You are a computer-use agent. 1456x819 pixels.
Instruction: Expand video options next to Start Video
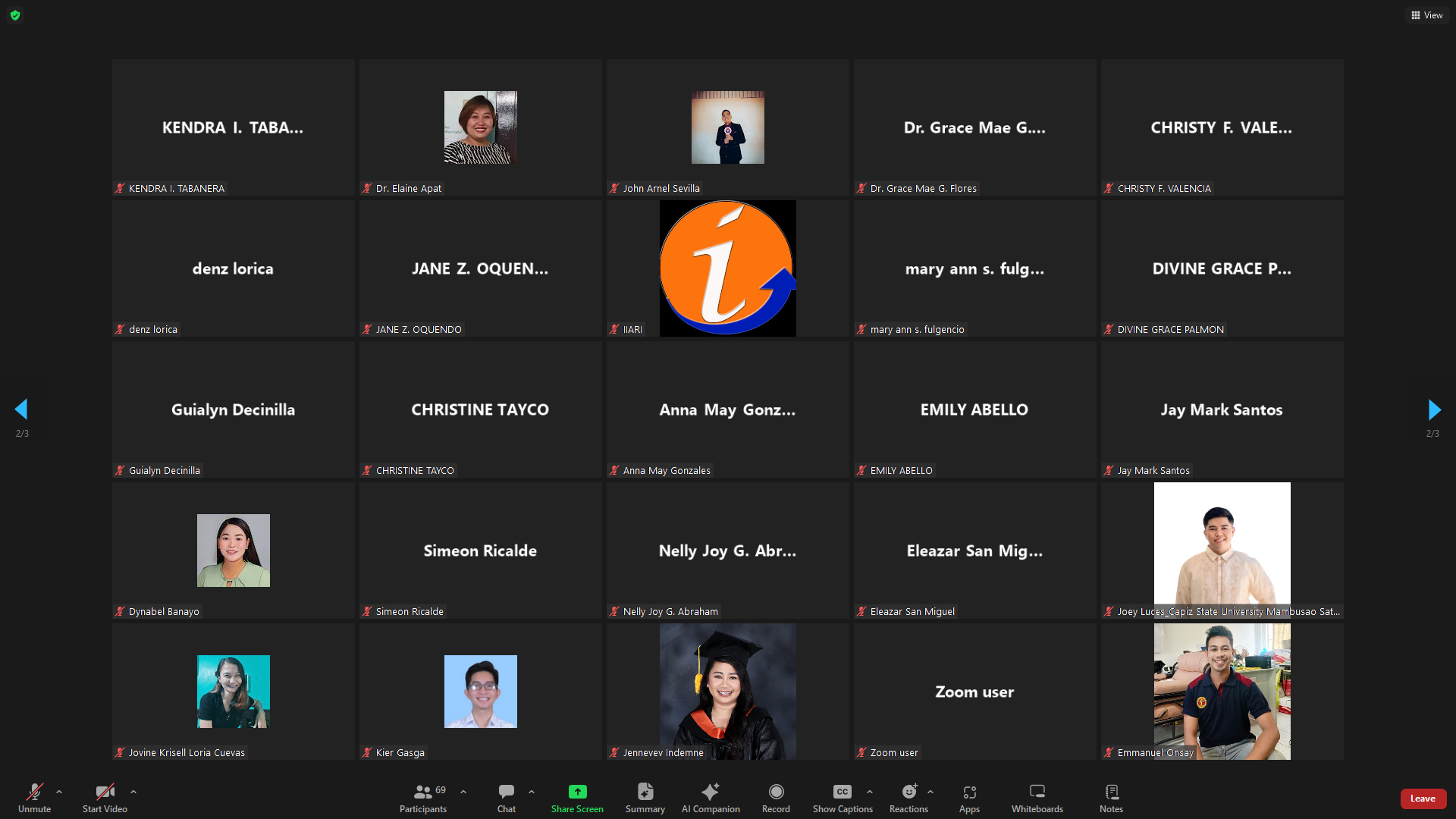(133, 792)
